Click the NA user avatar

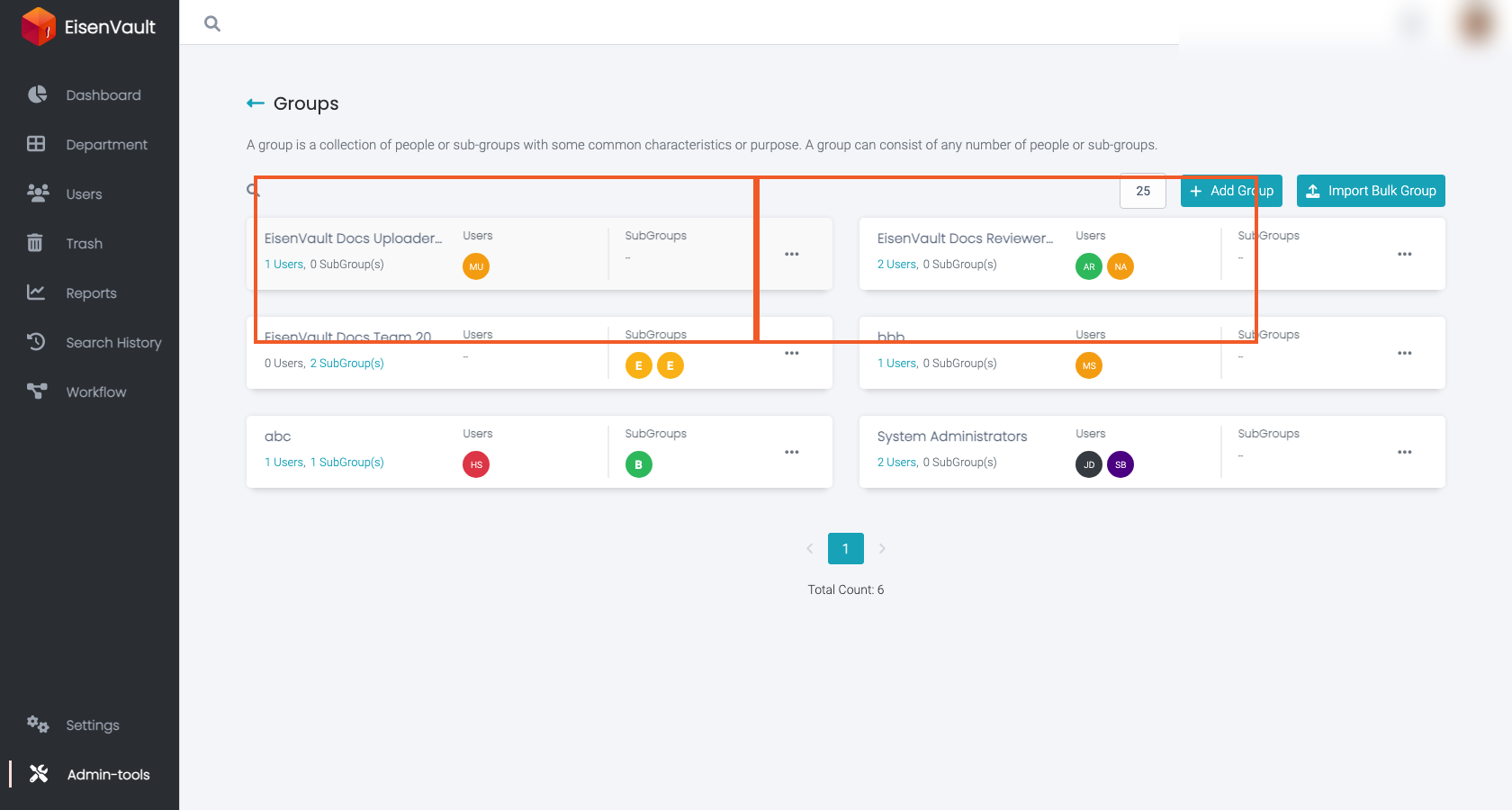point(1120,266)
